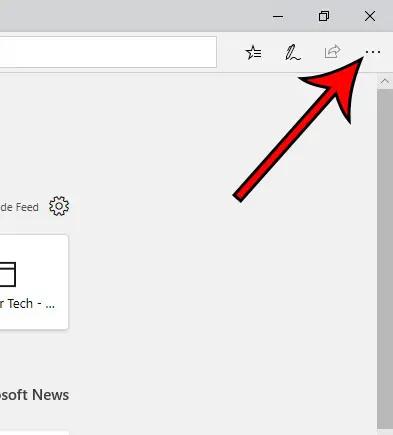Click the Add notes pen icon
The height and width of the screenshot is (435, 393).
(x=293, y=53)
